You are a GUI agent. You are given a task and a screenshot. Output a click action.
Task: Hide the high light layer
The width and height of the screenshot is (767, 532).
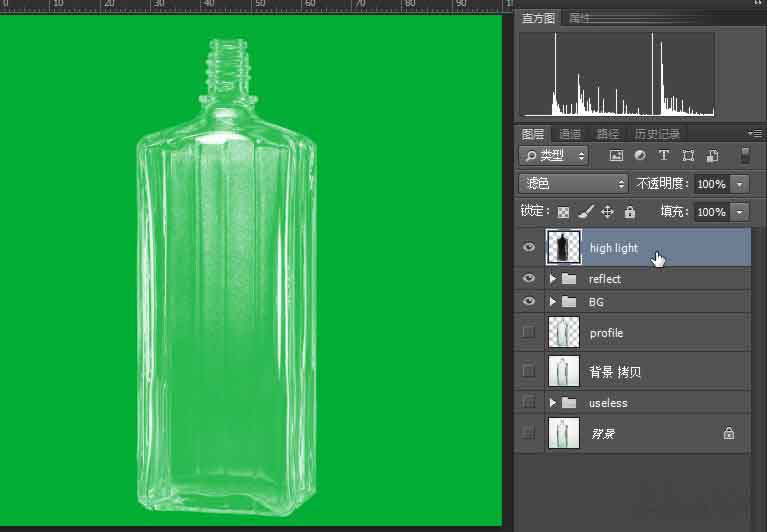pyautogui.click(x=529, y=248)
